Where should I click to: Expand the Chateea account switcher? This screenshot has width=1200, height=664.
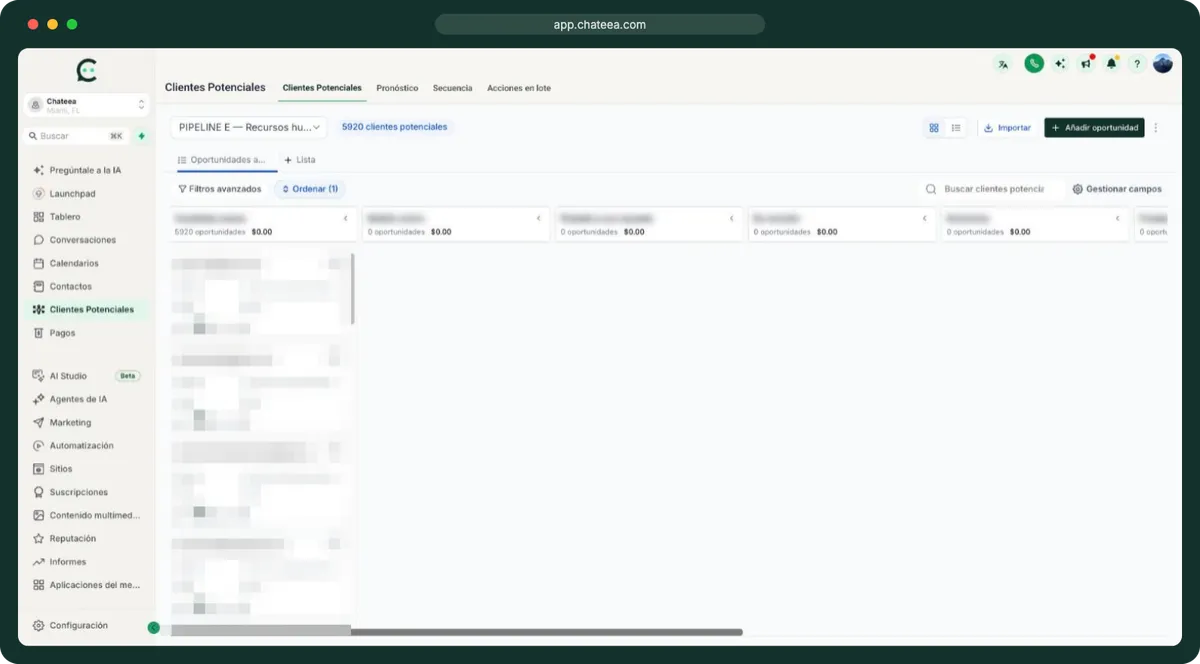tap(87, 104)
